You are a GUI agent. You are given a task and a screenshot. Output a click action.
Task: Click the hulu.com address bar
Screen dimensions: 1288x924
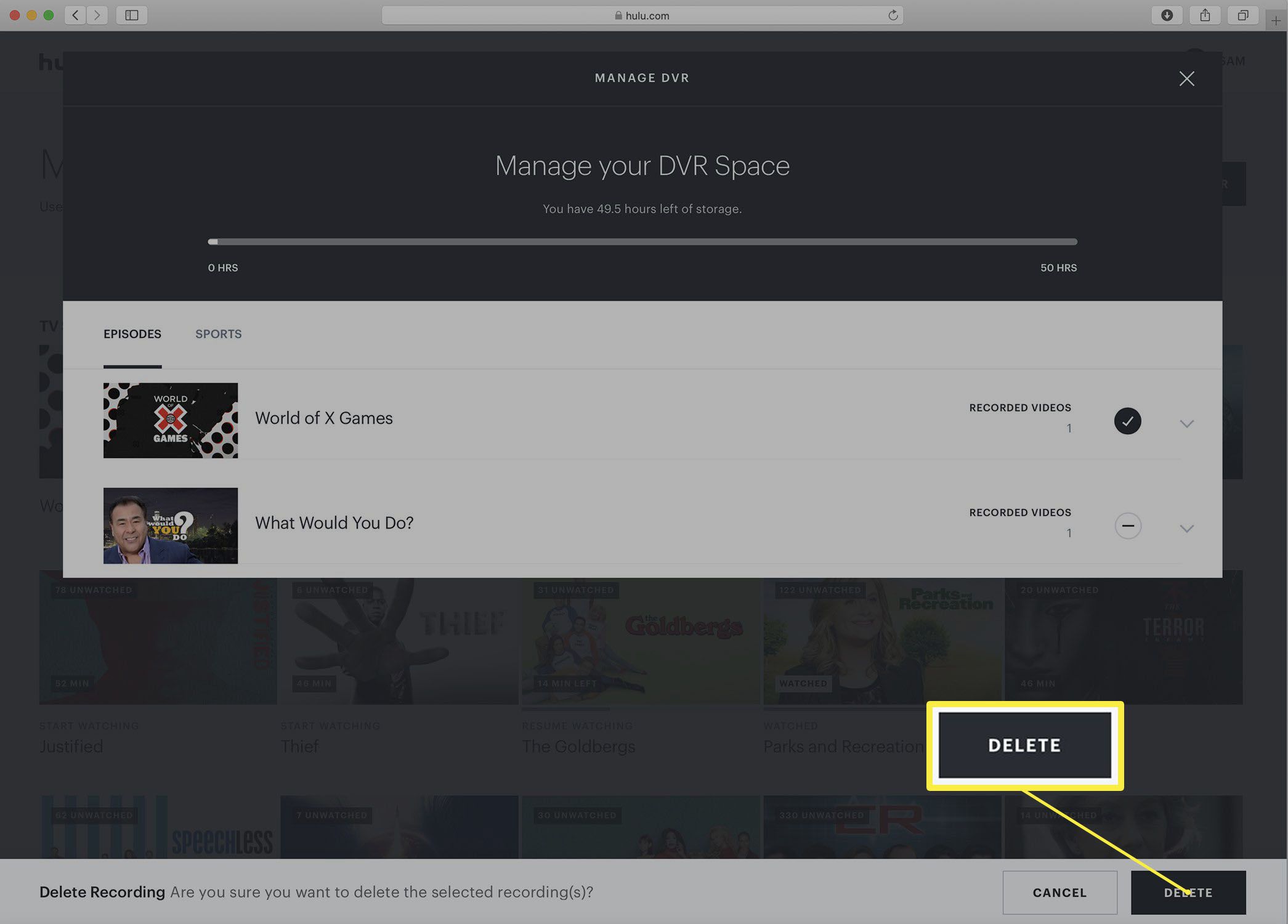point(642,15)
